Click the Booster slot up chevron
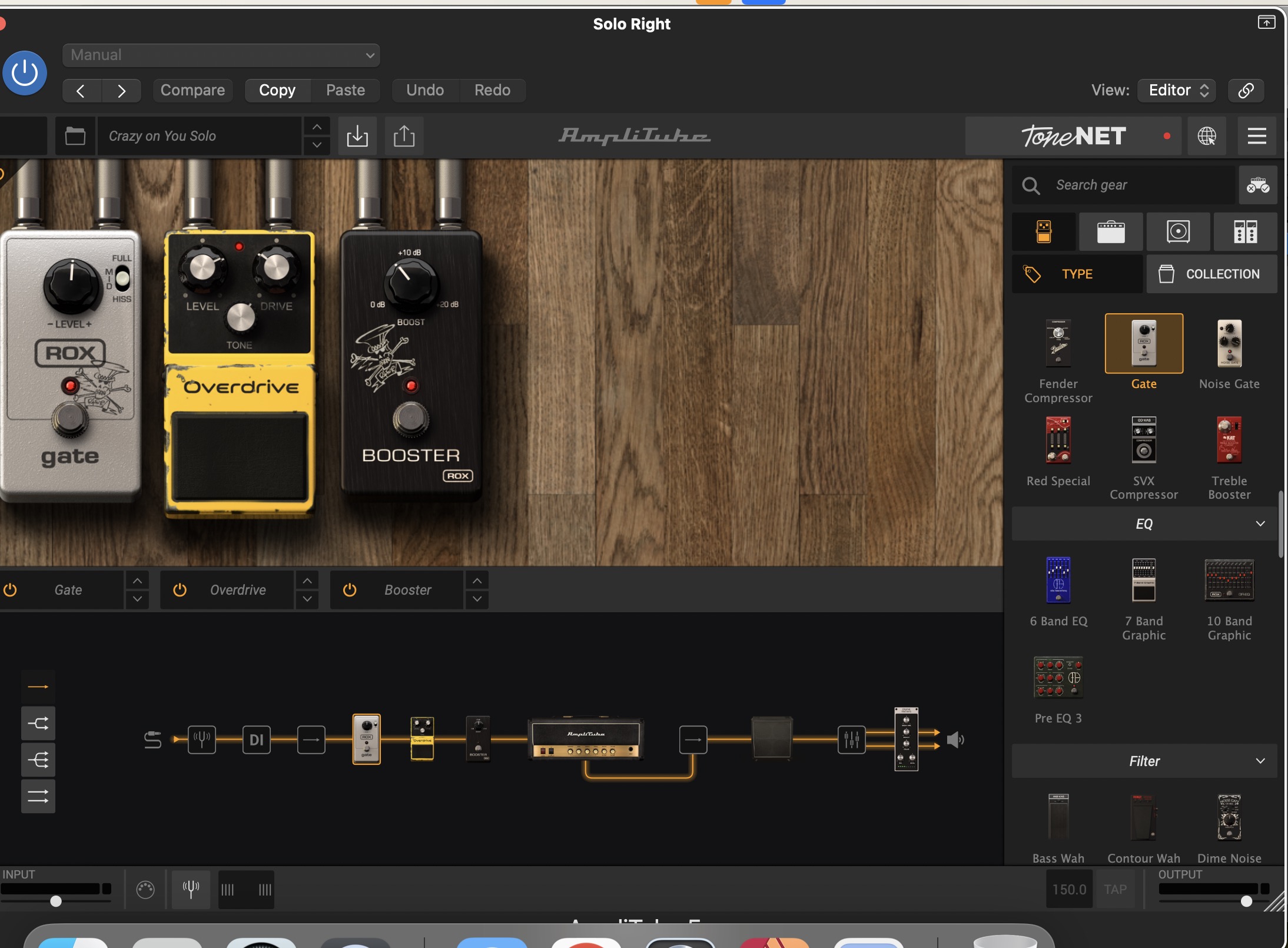This screenshot has height=948, width=1288. coord(477,581)
